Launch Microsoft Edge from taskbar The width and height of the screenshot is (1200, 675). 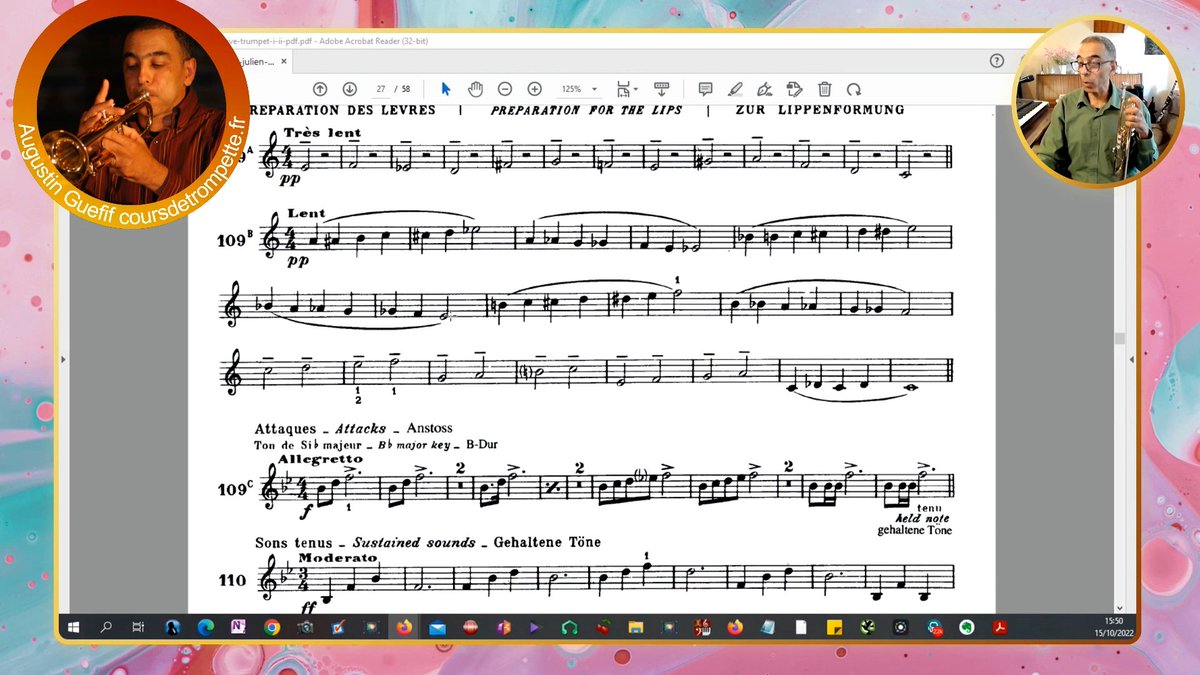click(205, 627)
